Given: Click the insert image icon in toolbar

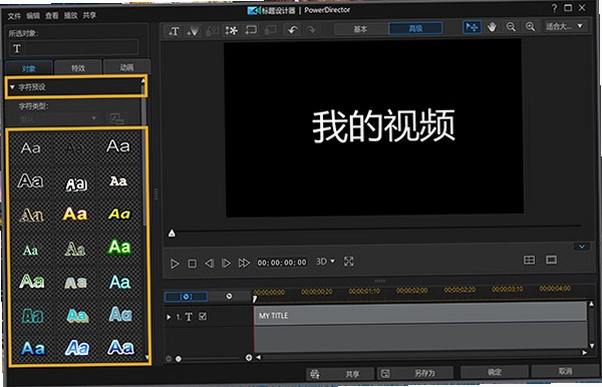Looking at the screenshot, I should coord(212,31).
